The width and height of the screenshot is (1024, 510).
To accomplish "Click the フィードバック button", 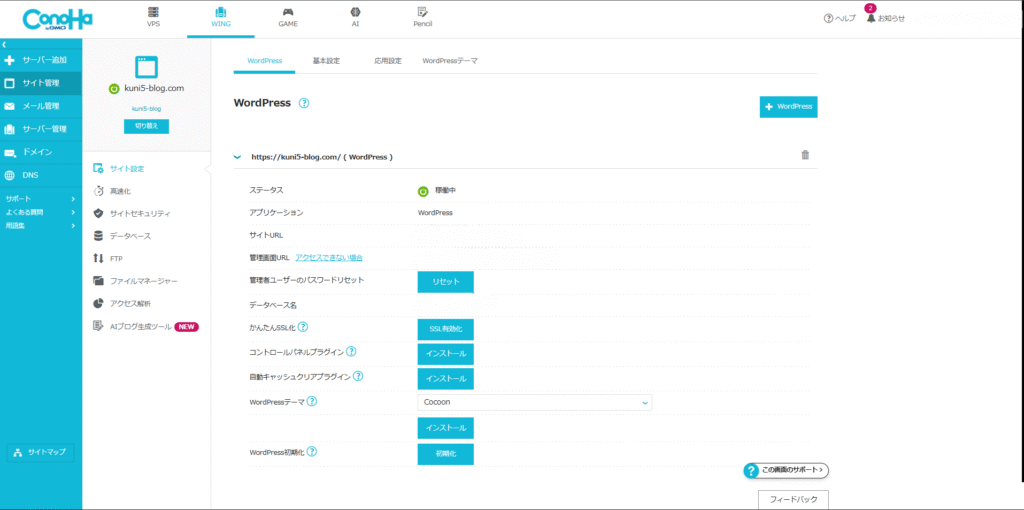I will coord(793,500).
